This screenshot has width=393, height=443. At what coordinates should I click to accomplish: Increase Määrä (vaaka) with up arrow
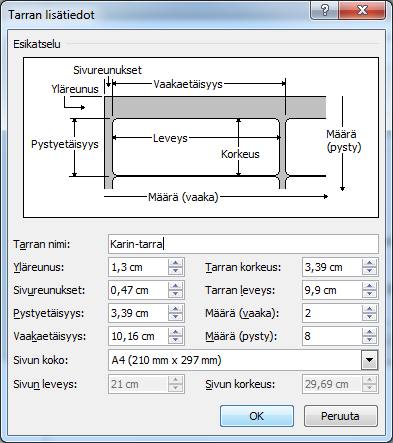[369, 309]
